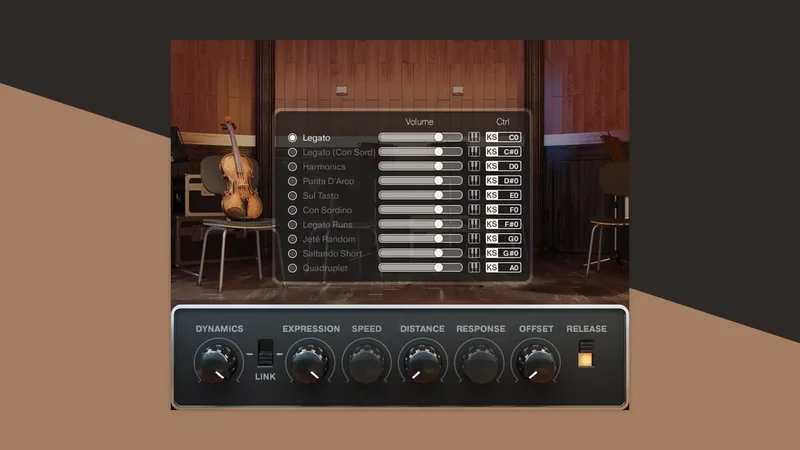Open the KS C0 control selector

503,137
